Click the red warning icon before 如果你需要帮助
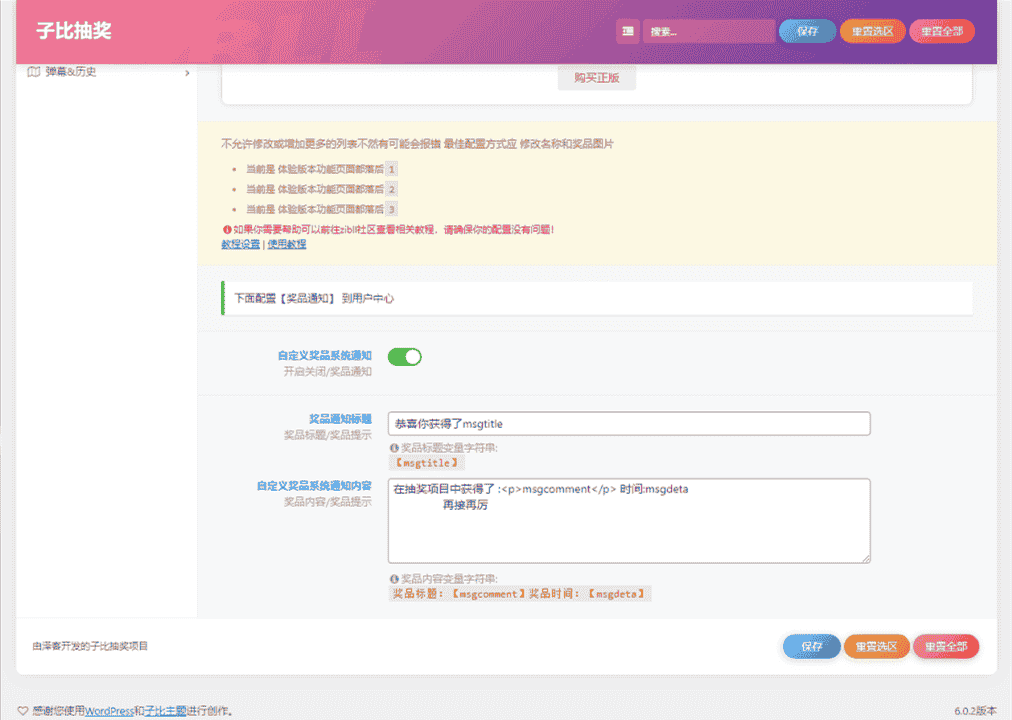 [x=226, y=229]
